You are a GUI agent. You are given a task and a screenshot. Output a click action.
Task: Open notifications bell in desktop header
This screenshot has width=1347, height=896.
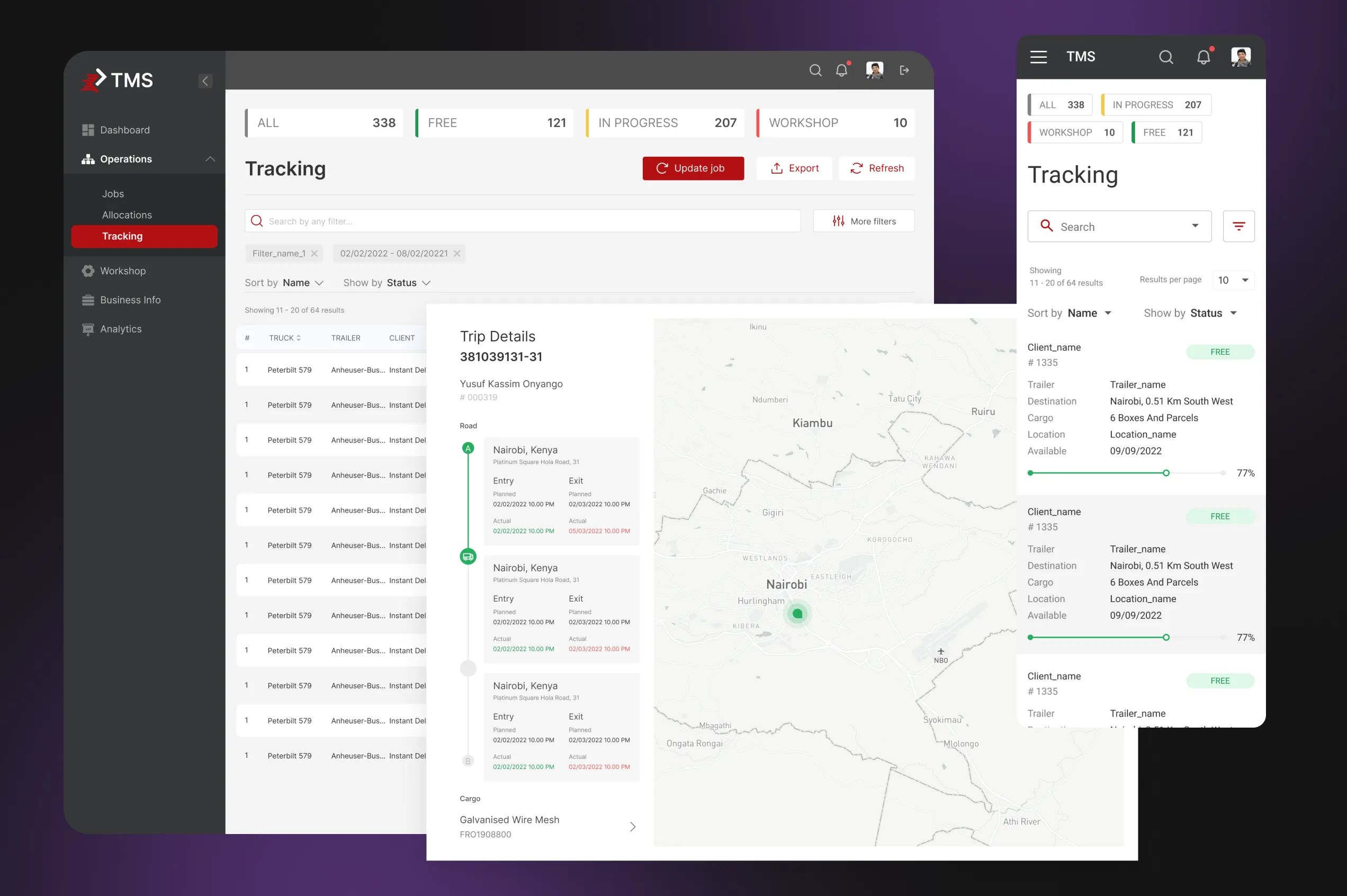[841, 70]
